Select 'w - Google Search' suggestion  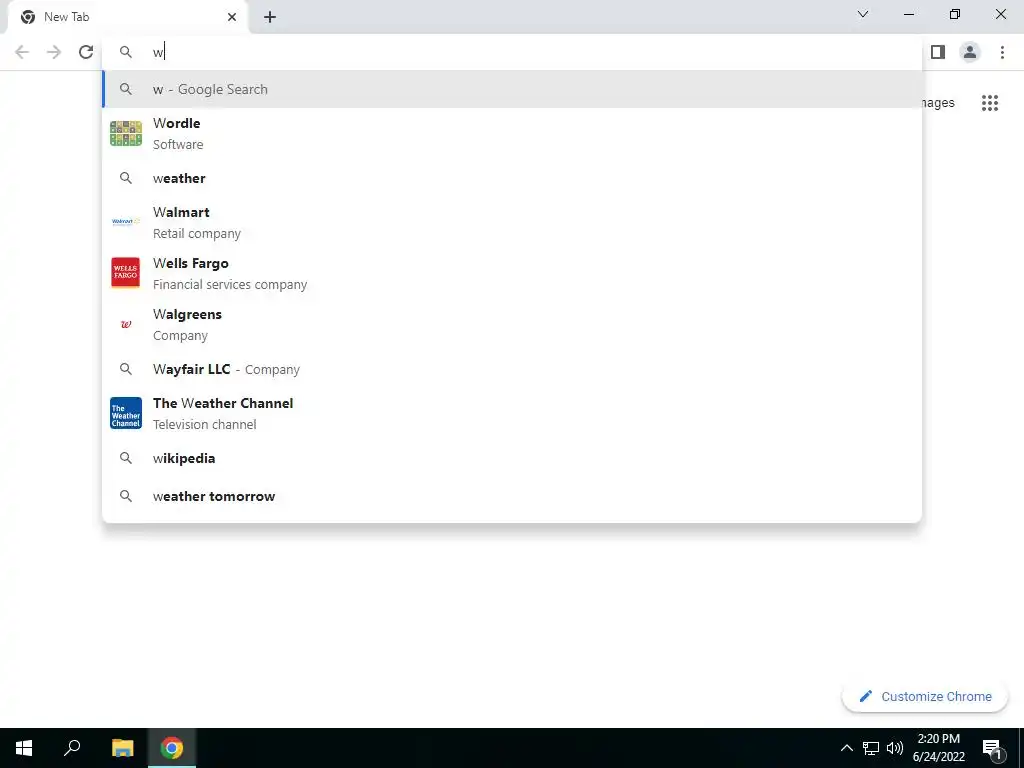[512, 89]
